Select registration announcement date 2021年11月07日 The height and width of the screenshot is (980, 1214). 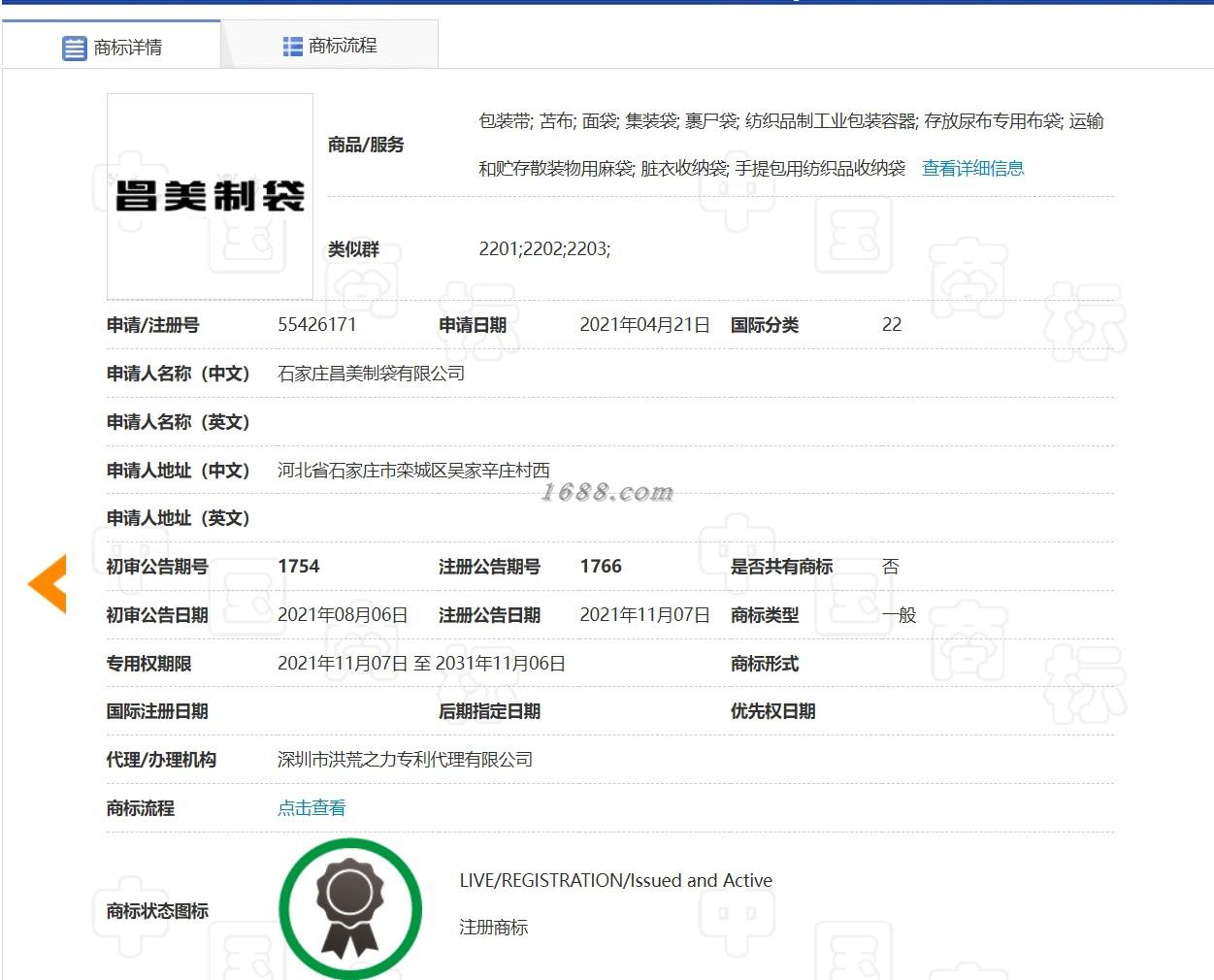tap(644, 614)
